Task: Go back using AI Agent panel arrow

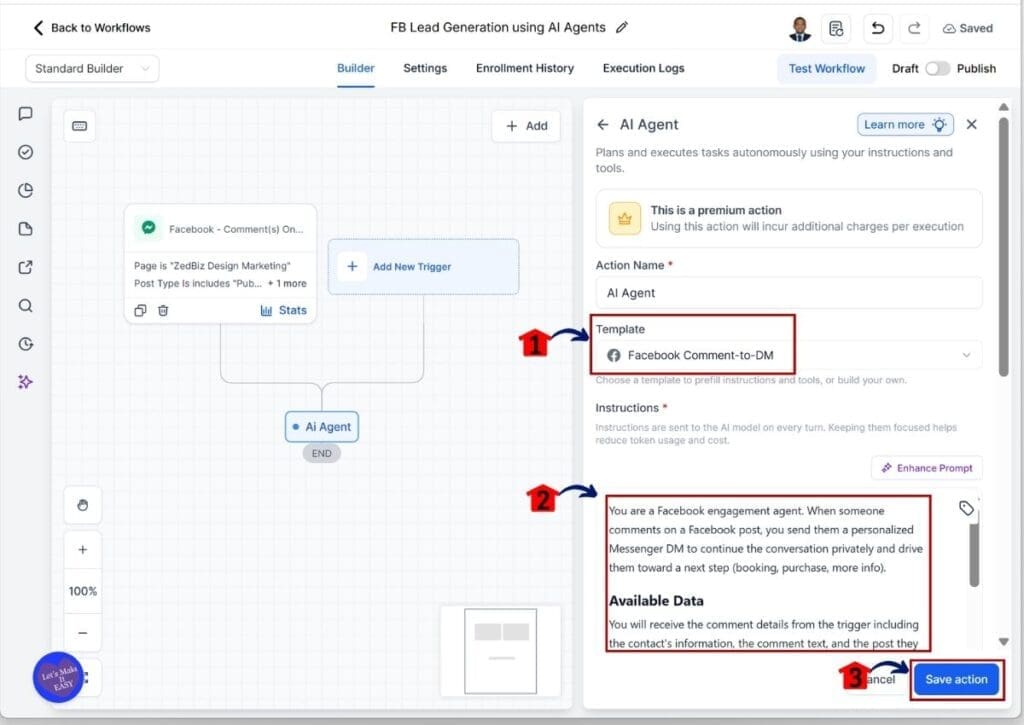Action: point(602,125)
